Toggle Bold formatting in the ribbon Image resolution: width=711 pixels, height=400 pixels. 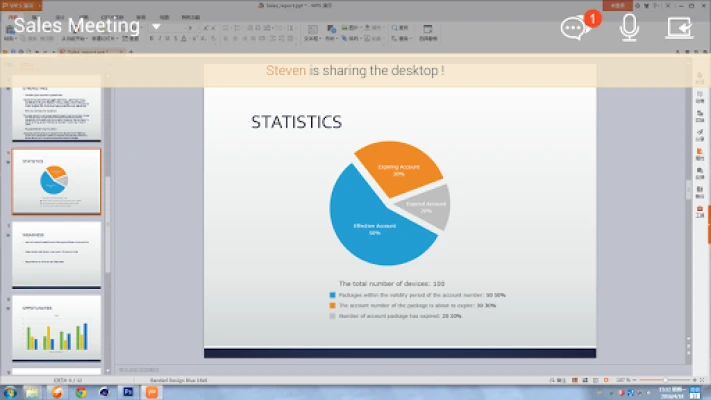tap(151, 39)
